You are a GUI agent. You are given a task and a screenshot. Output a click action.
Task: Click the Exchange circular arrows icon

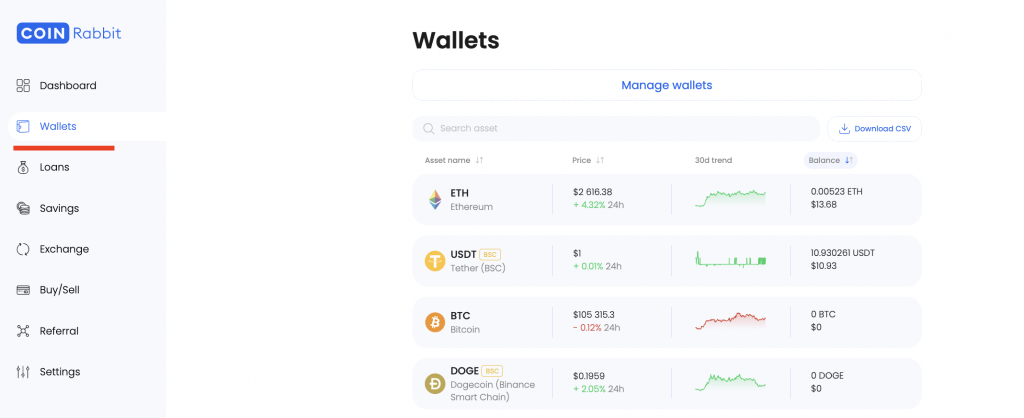click(23, 249)
